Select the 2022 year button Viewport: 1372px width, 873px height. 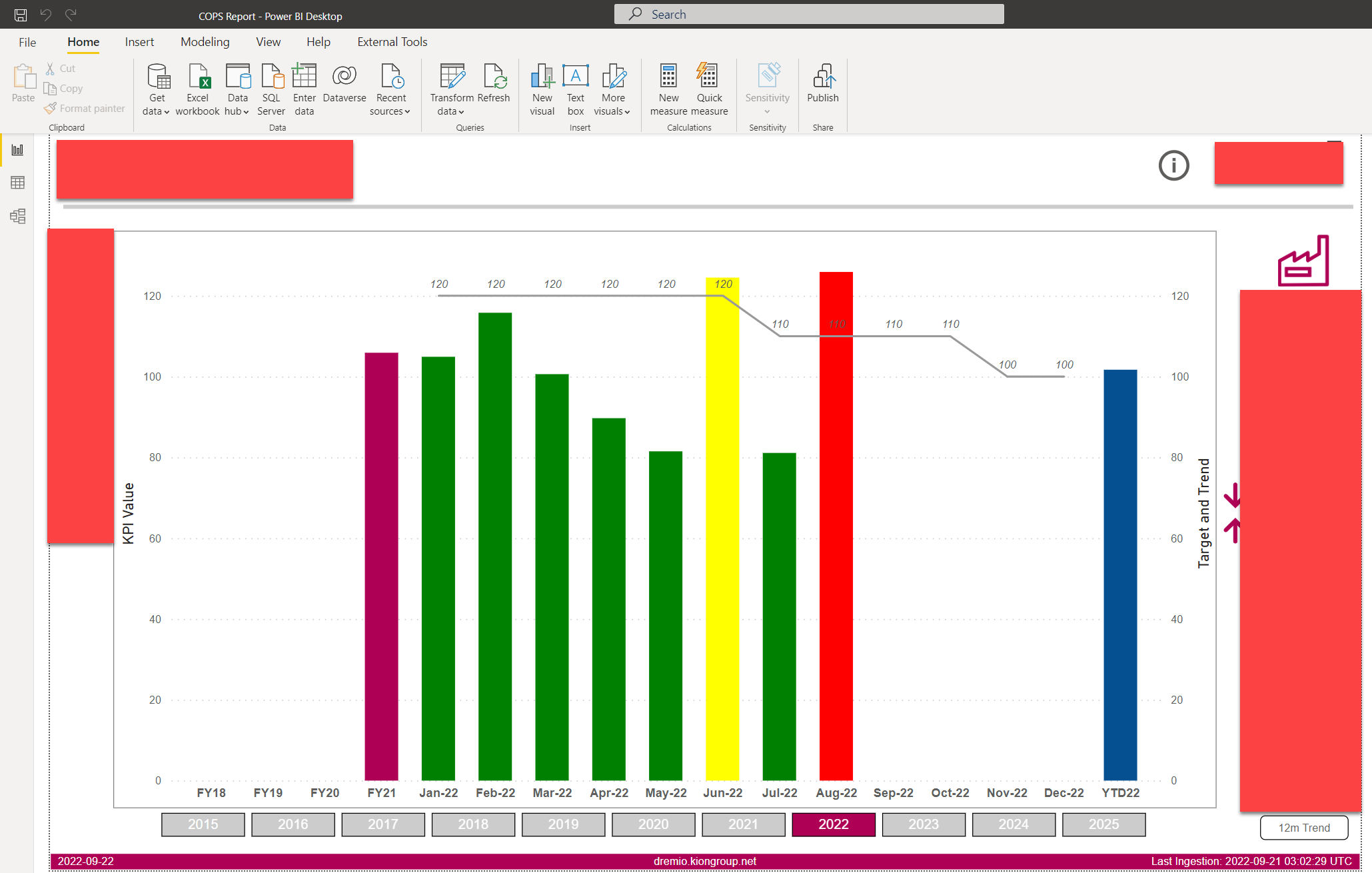pos(834,824)
